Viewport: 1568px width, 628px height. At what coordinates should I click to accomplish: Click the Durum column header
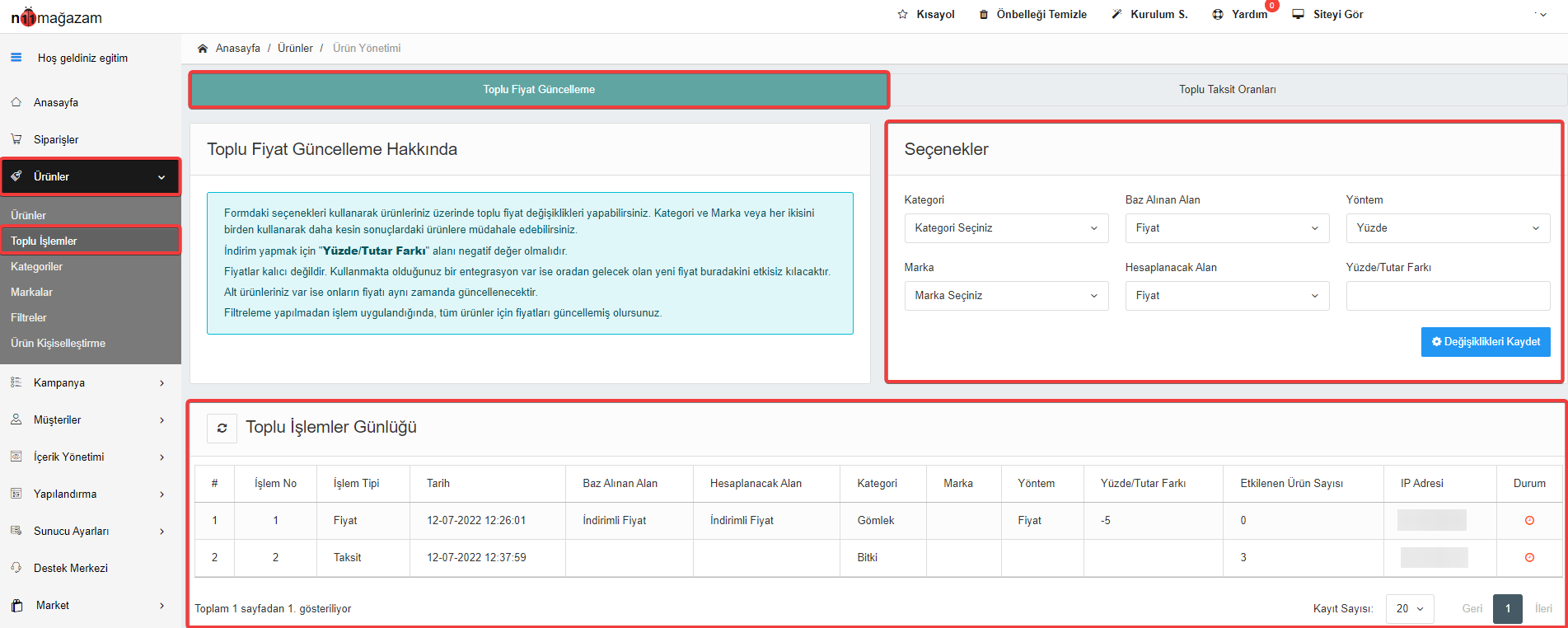[x=1529, y=484]
